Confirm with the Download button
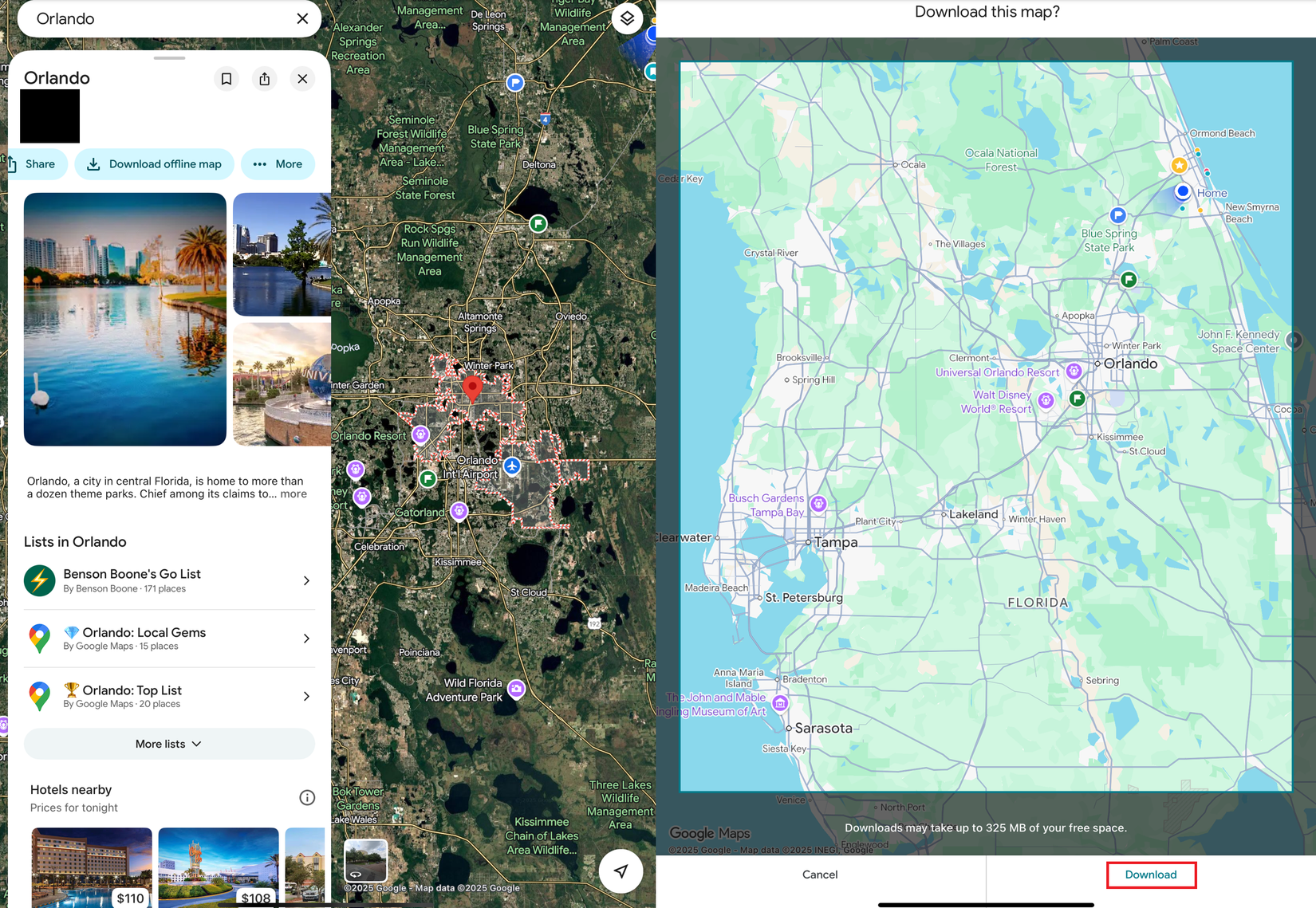 coord(1151,874)
